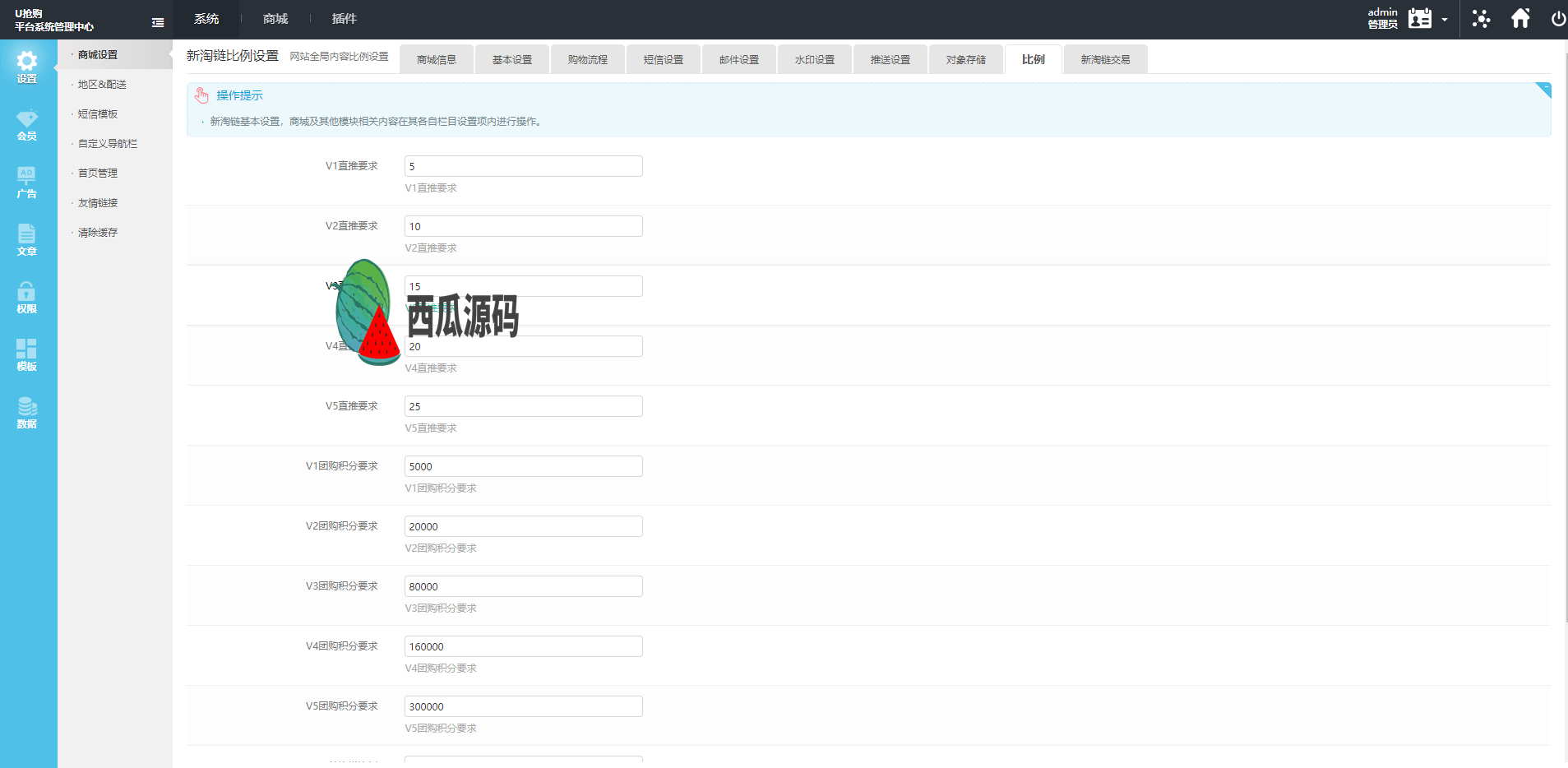The image size is (1568, 768).
Task: Click the V3团购积分要求 input field
Action: (524, 586)
